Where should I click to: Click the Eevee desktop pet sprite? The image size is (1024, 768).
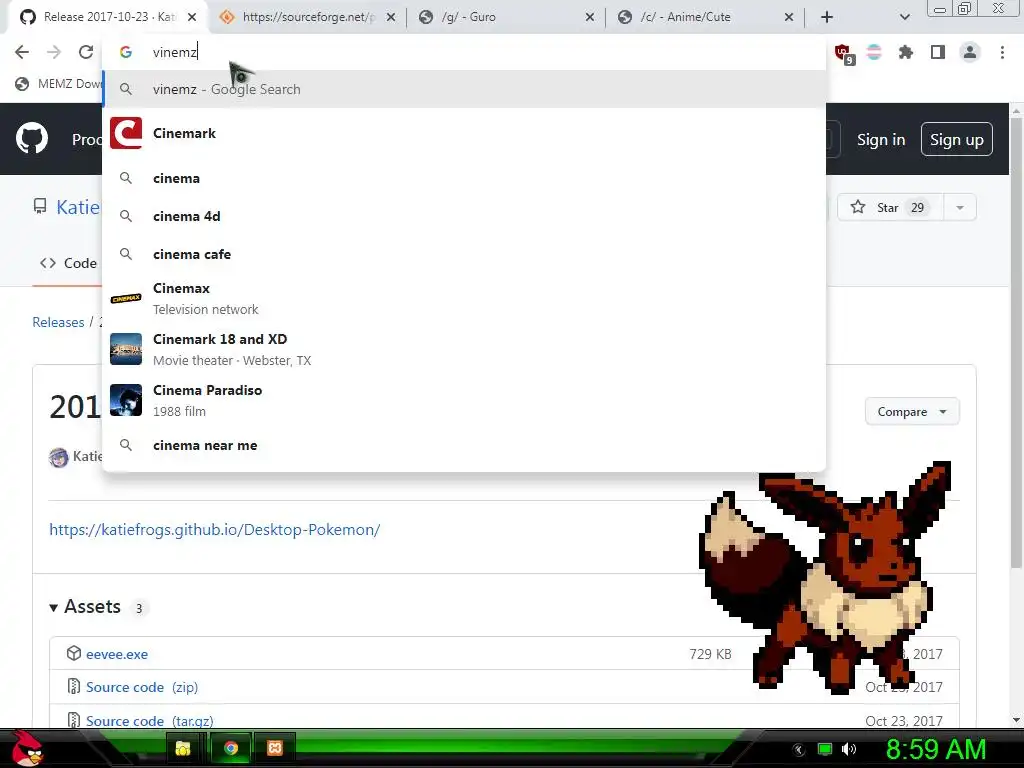point(826,578)
